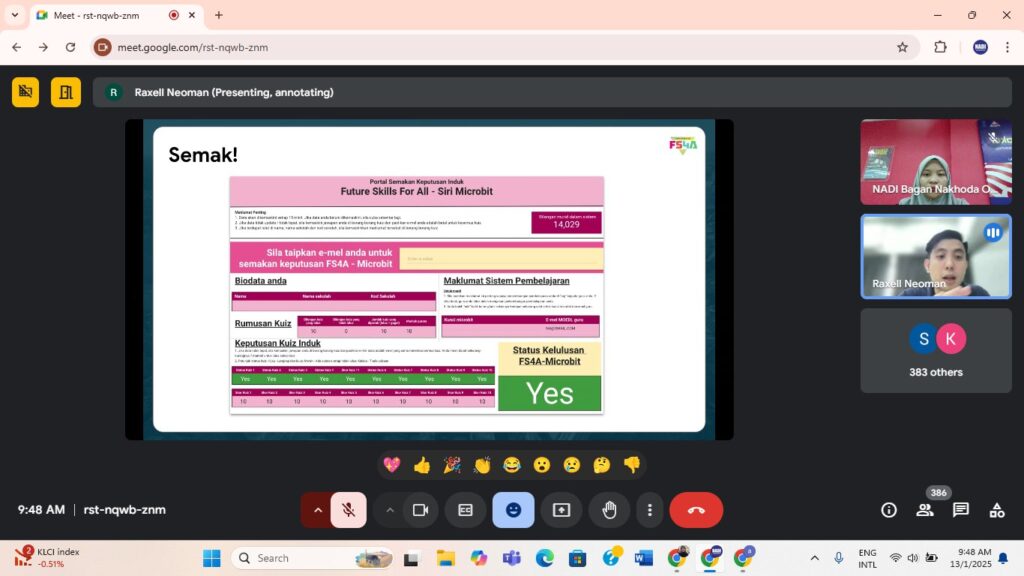Open Task View from the taskbar
Viewport: 1024px width, 576px height.
pyautogui.click(x=411, y=558)
